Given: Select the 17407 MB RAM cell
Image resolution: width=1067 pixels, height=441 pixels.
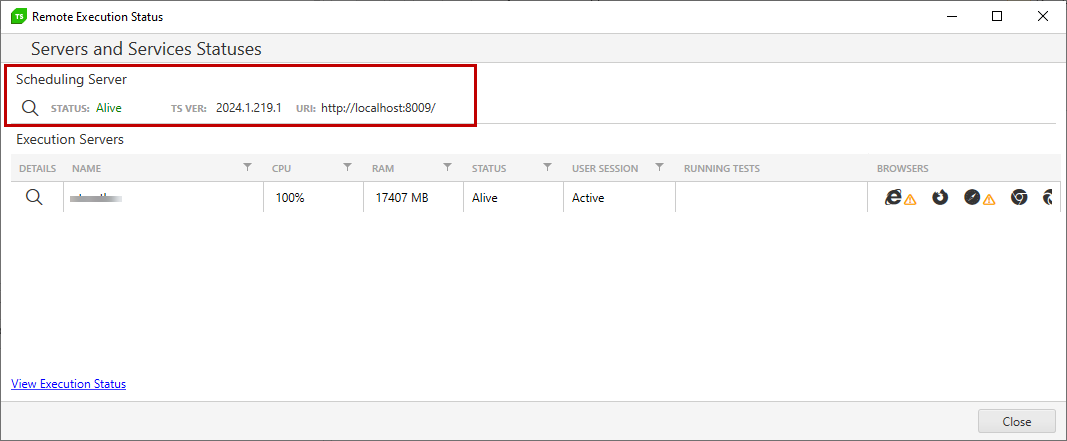Looking at the screenshot, I should tap(414, 198).
